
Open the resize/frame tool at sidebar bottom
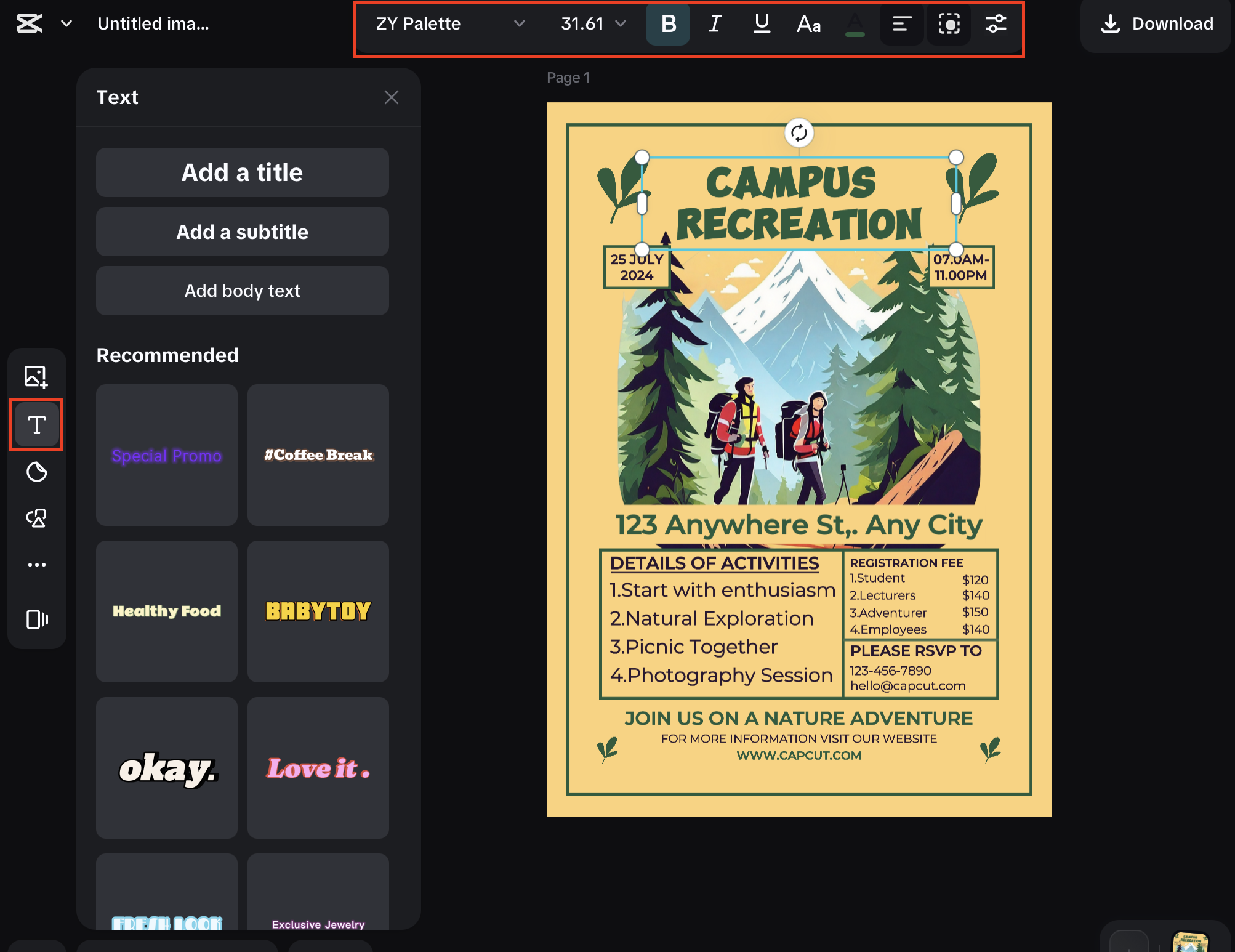(x=36, y=619)
